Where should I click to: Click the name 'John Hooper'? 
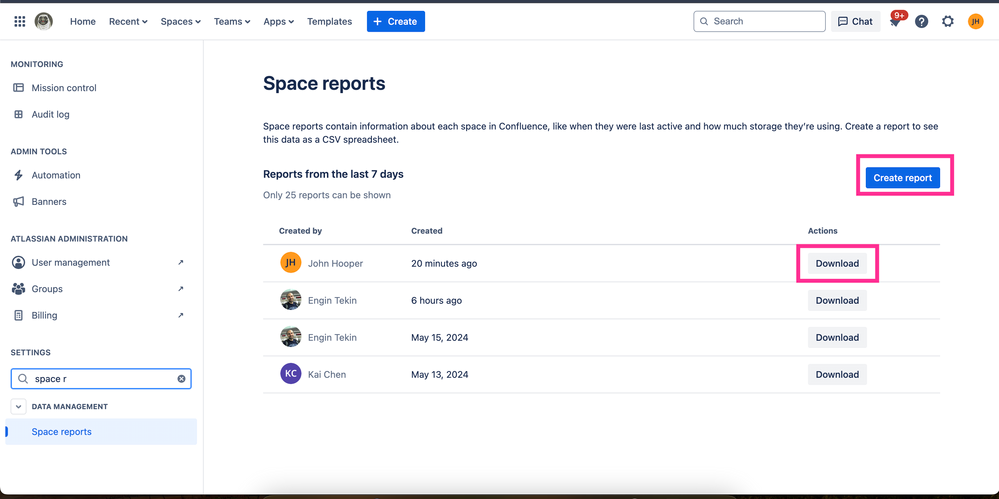click(x=335, y=263)
